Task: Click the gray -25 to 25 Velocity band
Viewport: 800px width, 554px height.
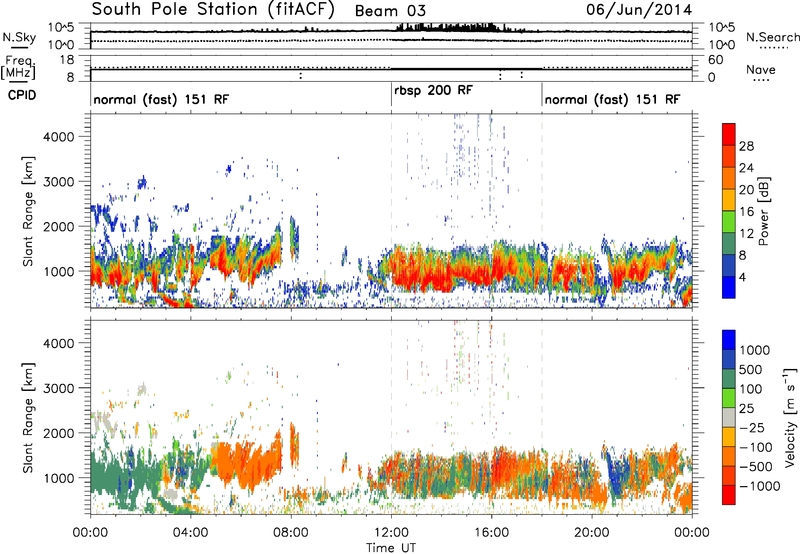Action: tap(729, 417)
